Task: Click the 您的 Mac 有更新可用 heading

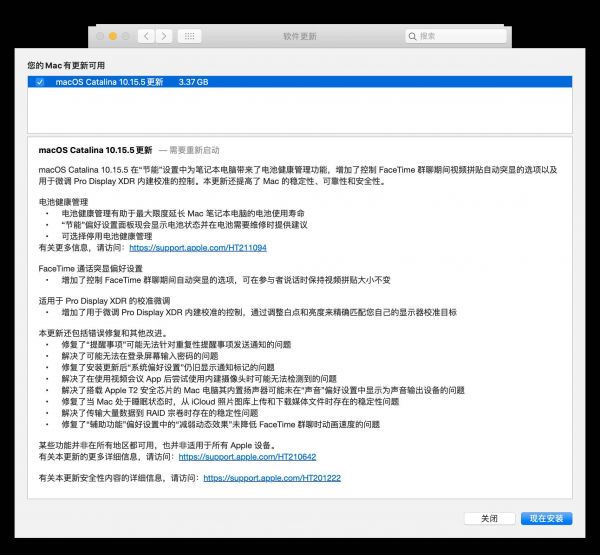Action: [66, 65]
